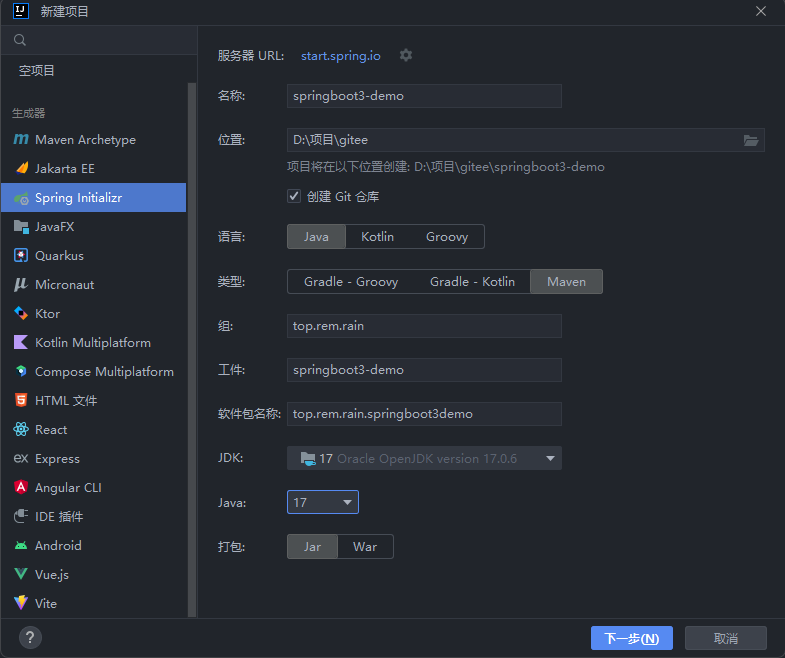This screenshot has width=785, height=658.
Task: Select Maven Archetype in generators list
Action: pyautogui.click(x=85, y=140)
